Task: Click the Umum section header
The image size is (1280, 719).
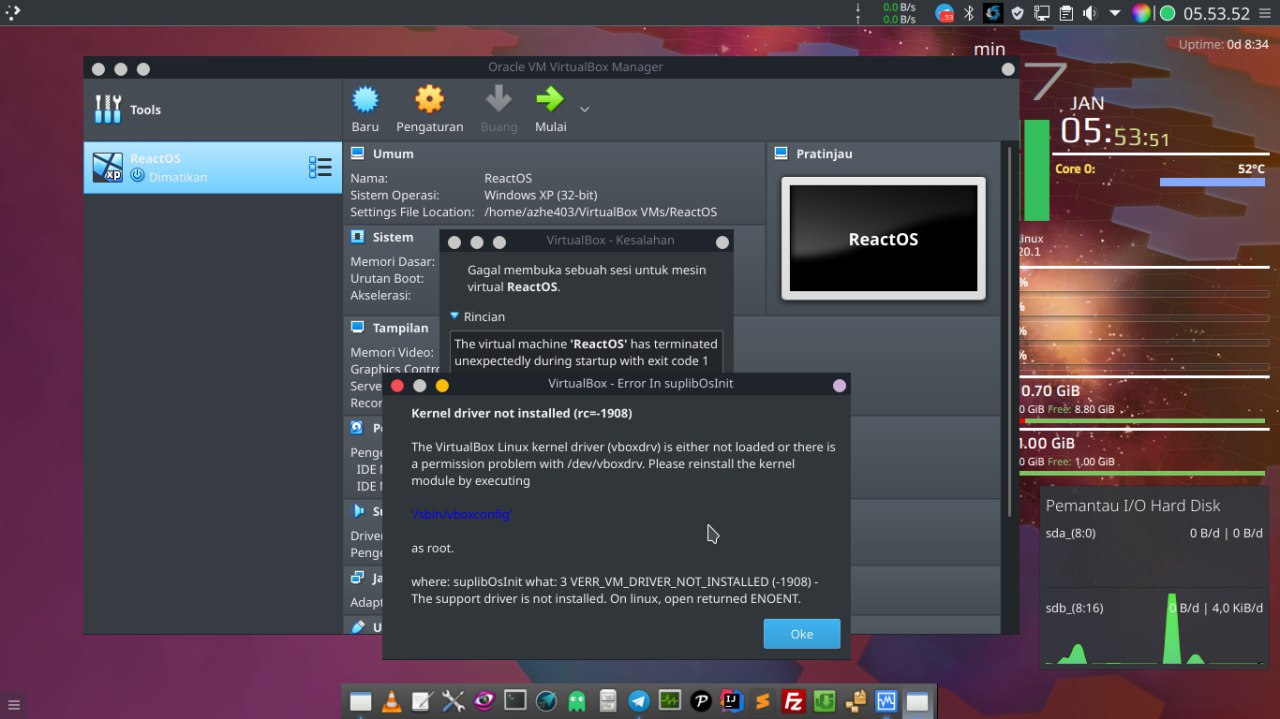Action: (392, 154)
